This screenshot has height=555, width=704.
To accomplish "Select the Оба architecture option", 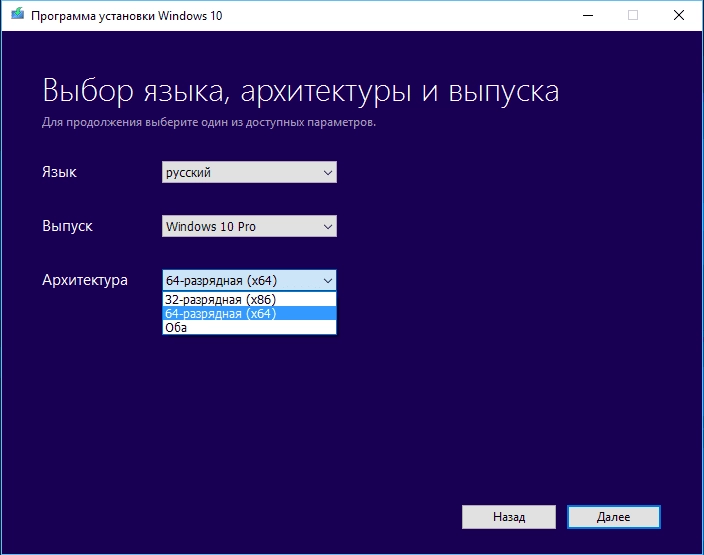I will pyautogui.click(x=249, y=327).
